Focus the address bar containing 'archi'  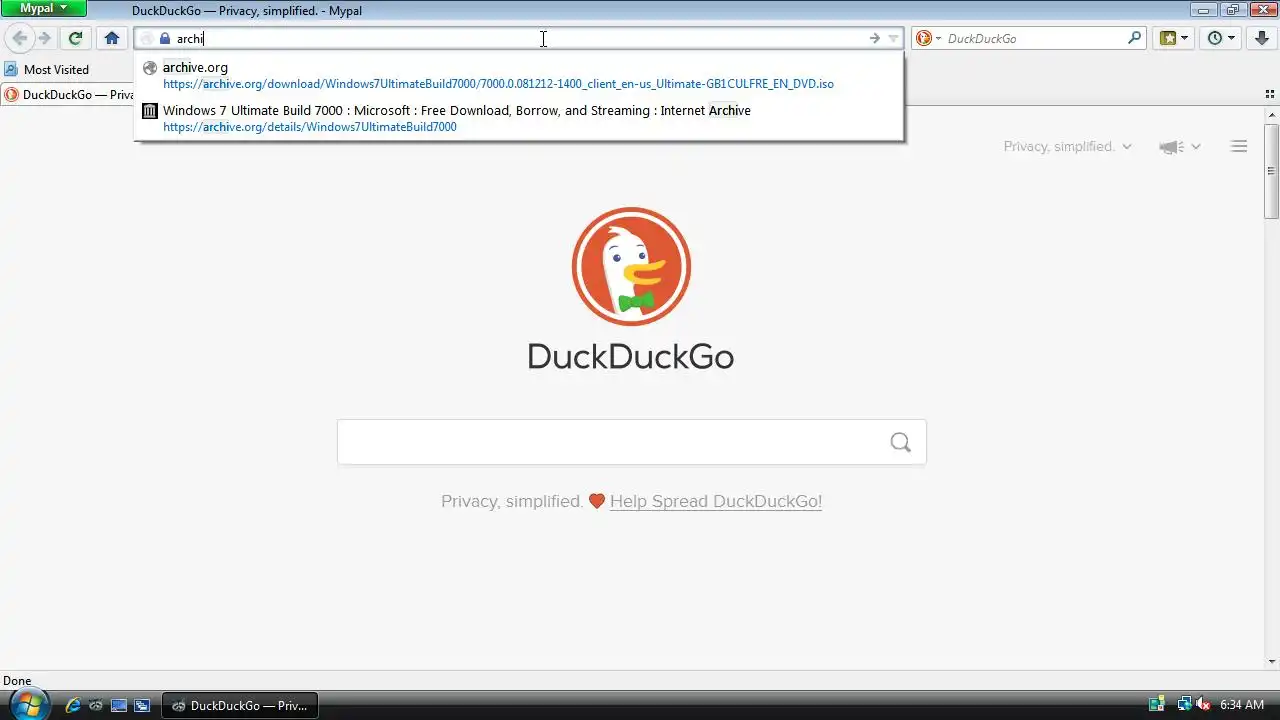tap(520, 38)
